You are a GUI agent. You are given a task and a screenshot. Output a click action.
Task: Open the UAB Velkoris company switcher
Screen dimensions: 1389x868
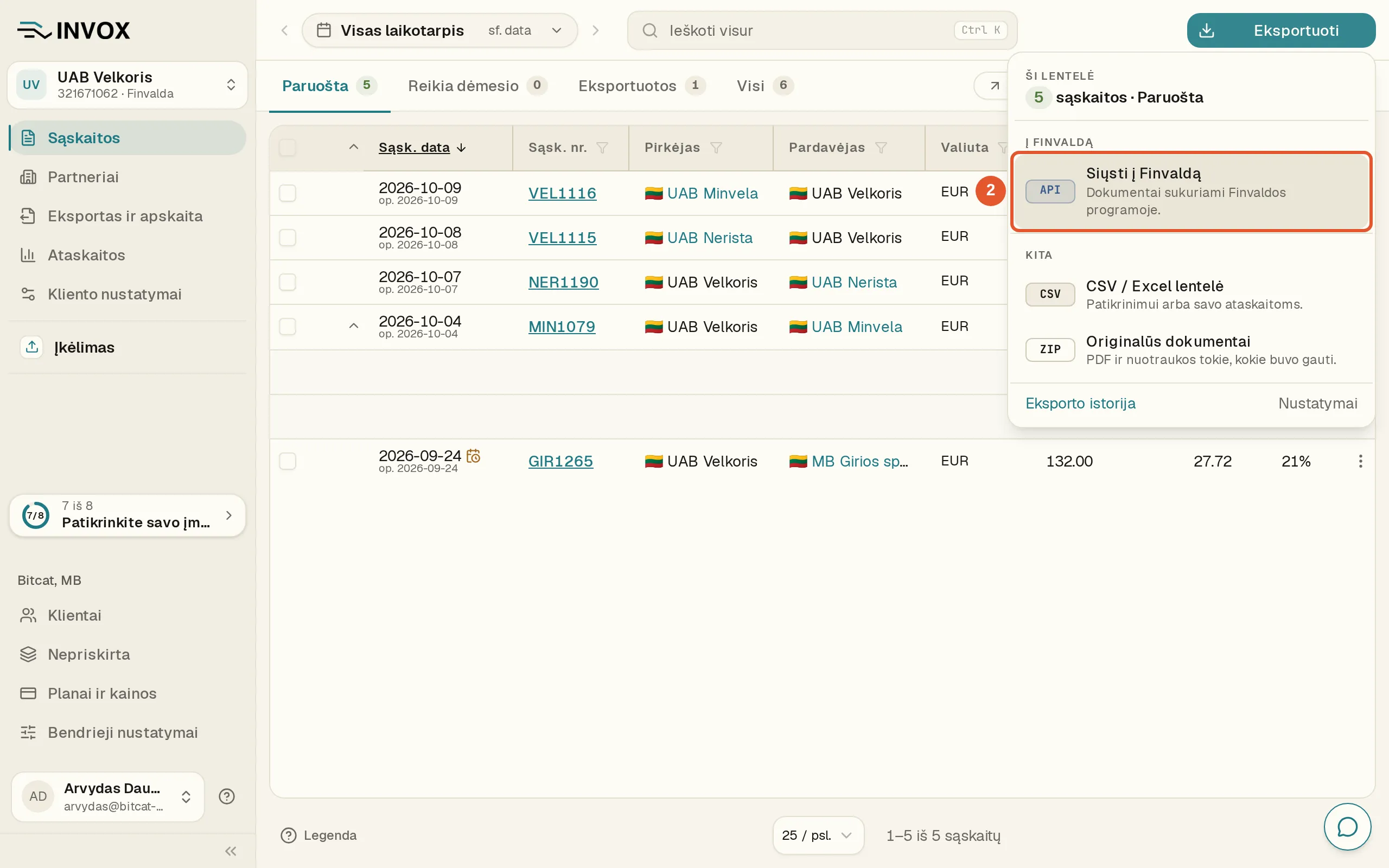(x=128, y=85)
